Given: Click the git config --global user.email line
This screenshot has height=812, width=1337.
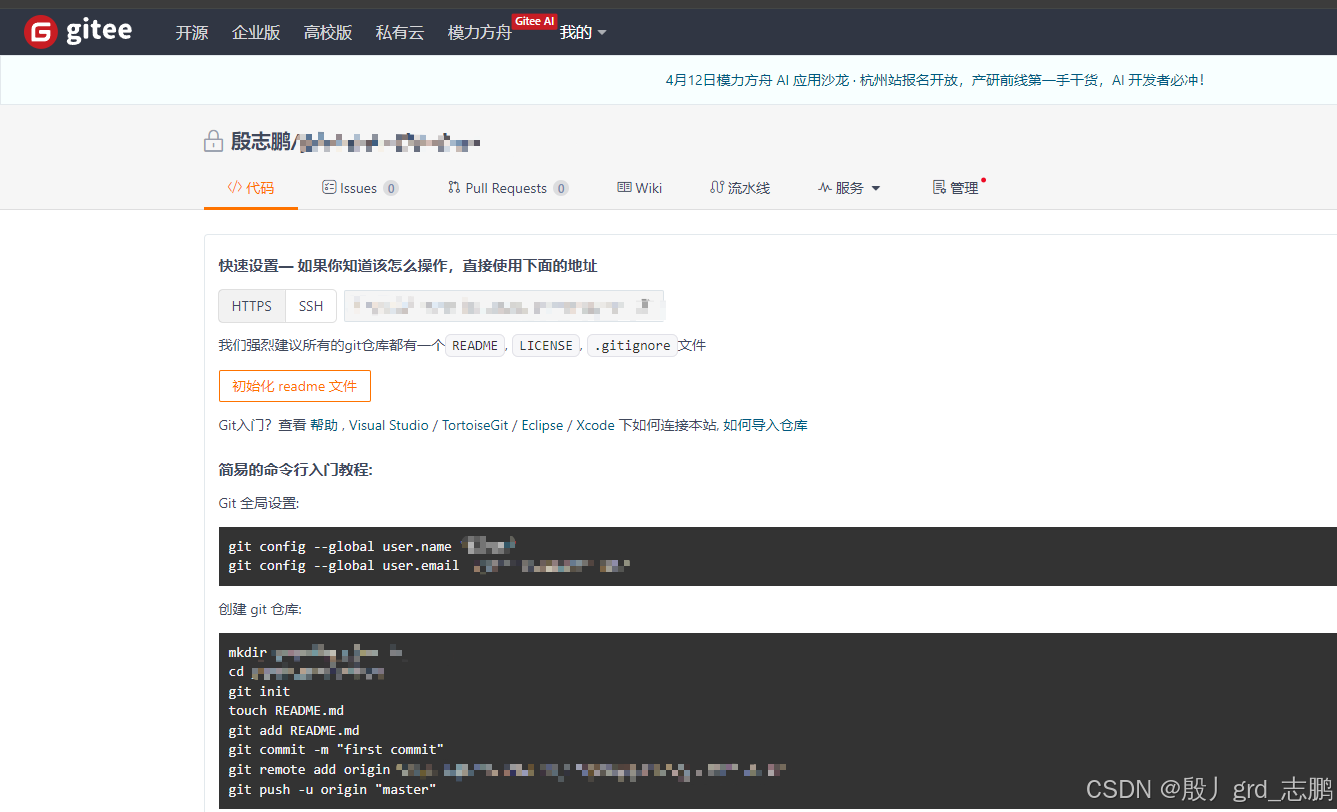Looking at the screenshot, I should pyautogui.click(x=429, y=566).
